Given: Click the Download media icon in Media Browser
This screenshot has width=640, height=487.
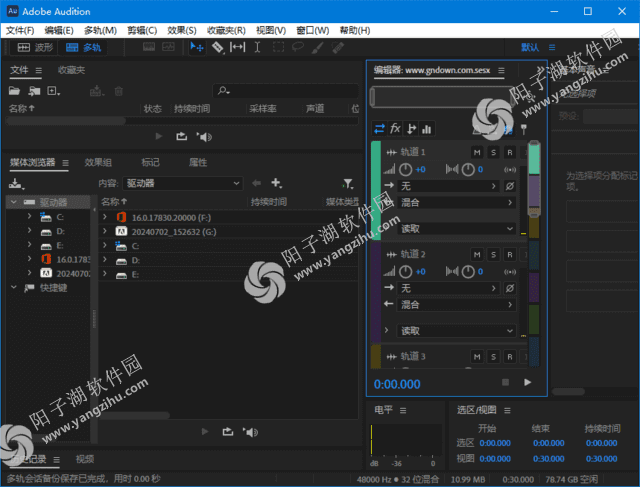Looking at the screenshot, I should tap(17, 184).
